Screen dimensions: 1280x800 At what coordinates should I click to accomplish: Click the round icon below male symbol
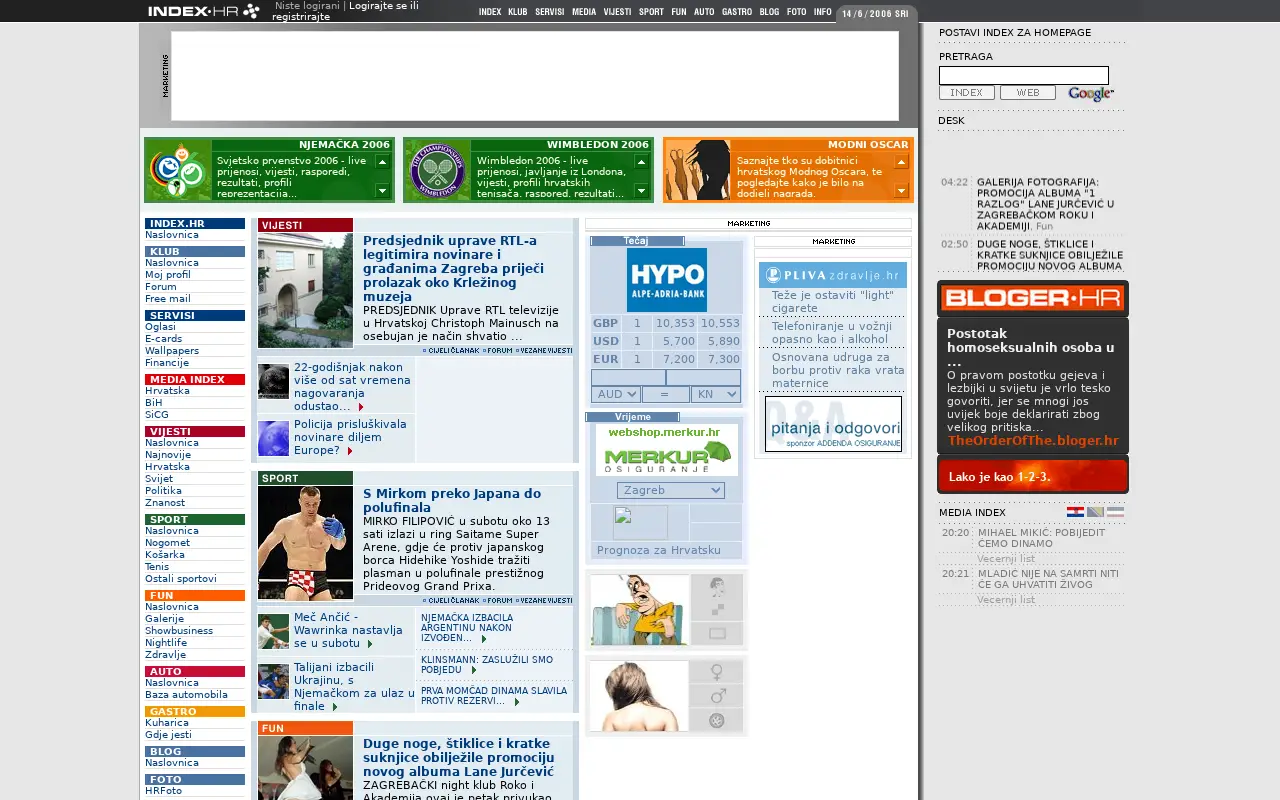tap(716, 720)
